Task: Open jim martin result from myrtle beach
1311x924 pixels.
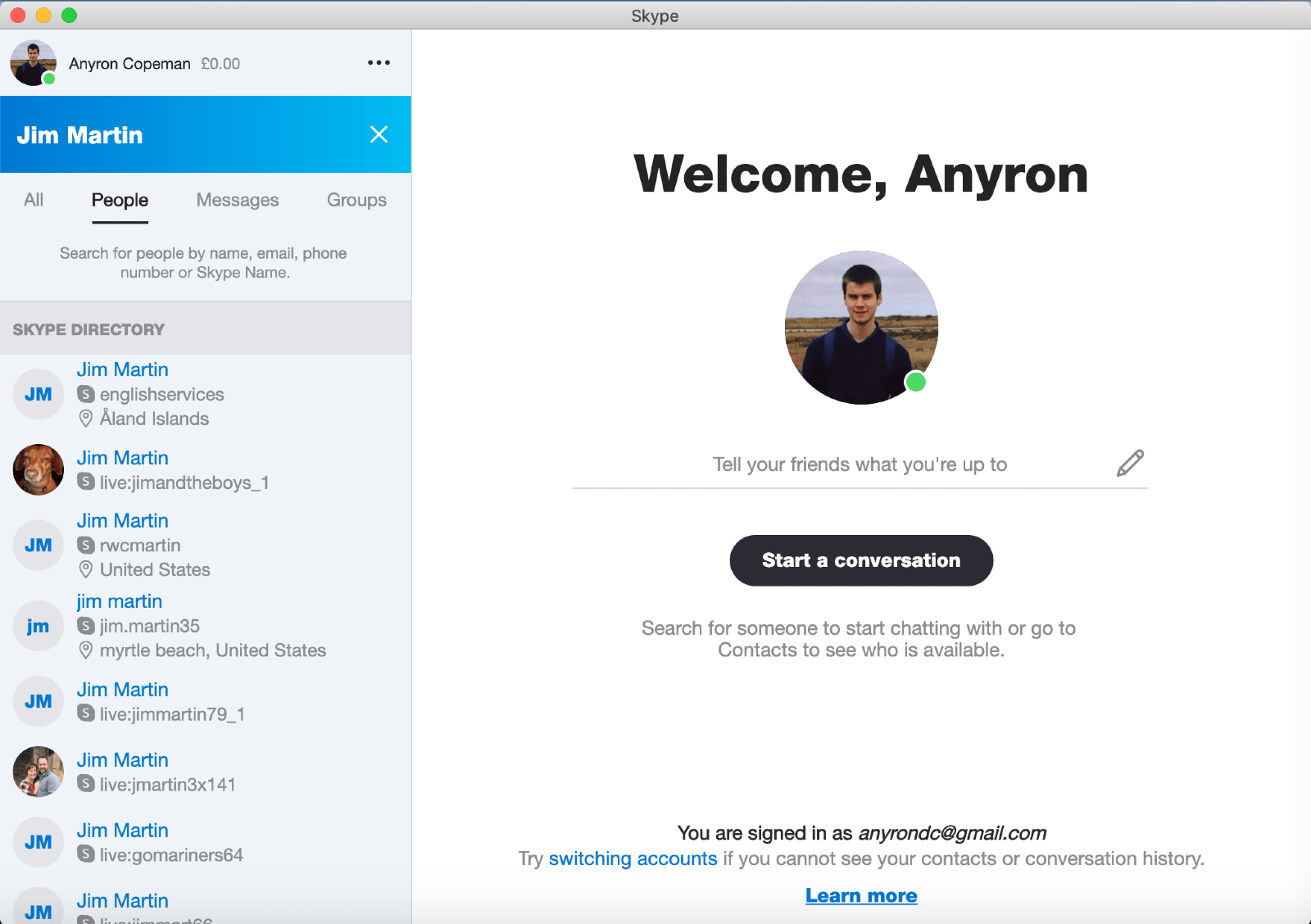Action: pyautogui.click(x=206, y=626)
